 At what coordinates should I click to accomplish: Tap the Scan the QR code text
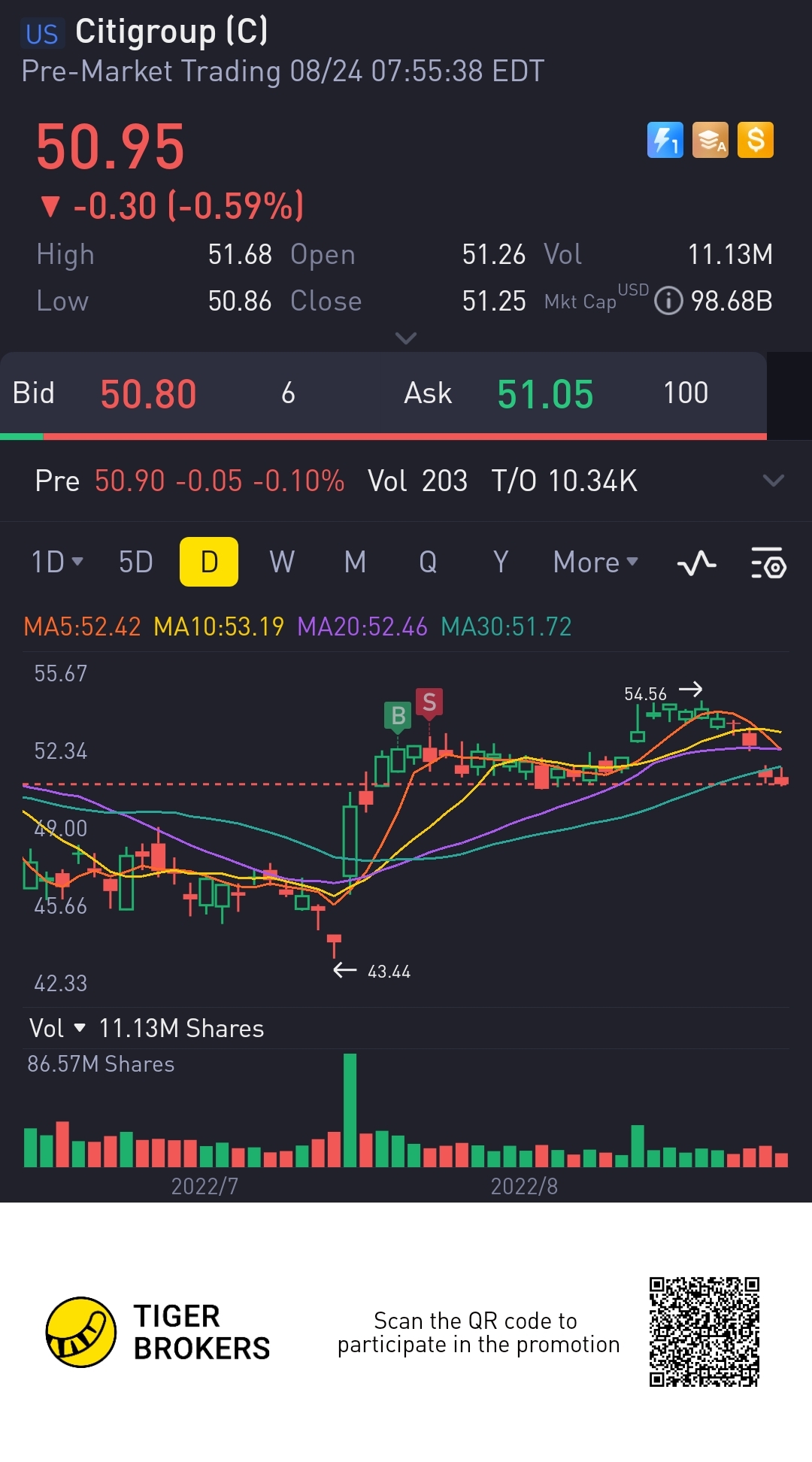pos(478,1332)
